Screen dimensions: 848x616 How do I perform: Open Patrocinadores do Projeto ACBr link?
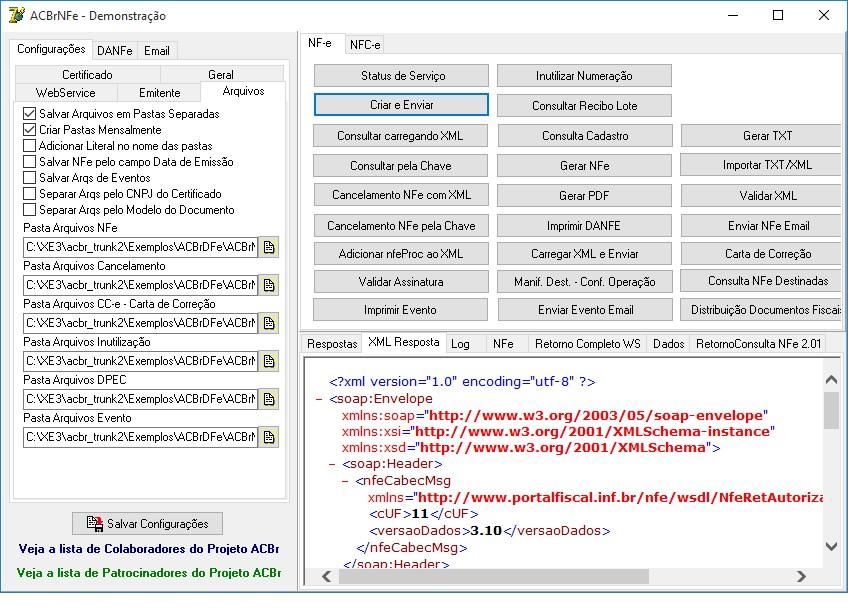[x=149, y=573]
